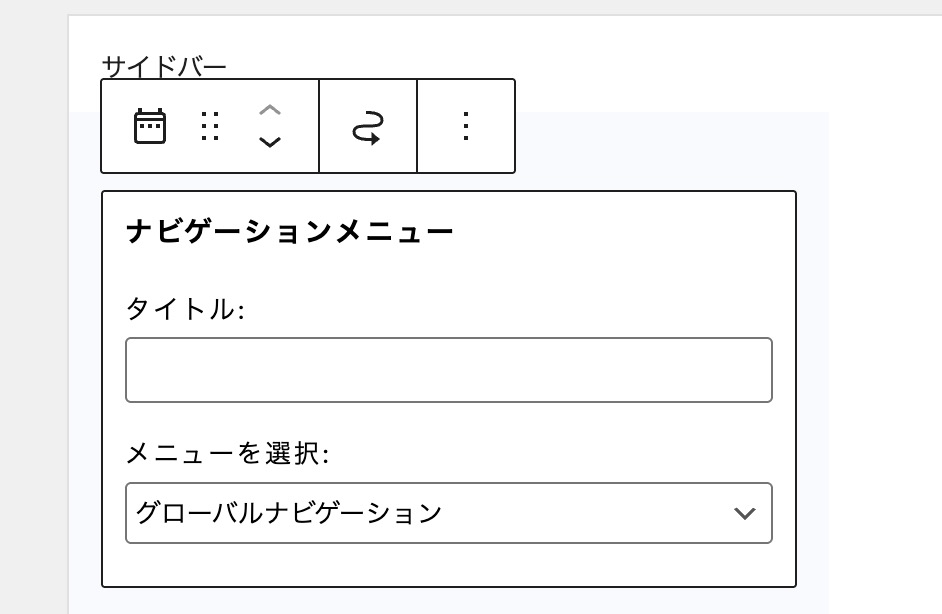Click the pale sidebar area right of widget
The width and height of the screenshot is (942, 614).
(x=813, y=360)
